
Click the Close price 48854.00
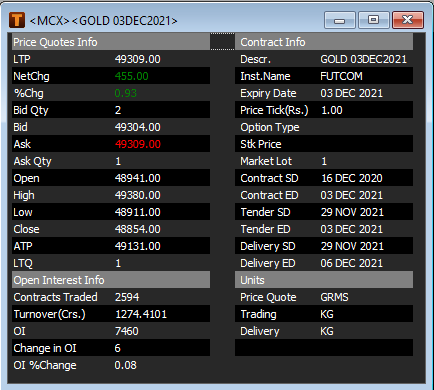tap(138, 229)
